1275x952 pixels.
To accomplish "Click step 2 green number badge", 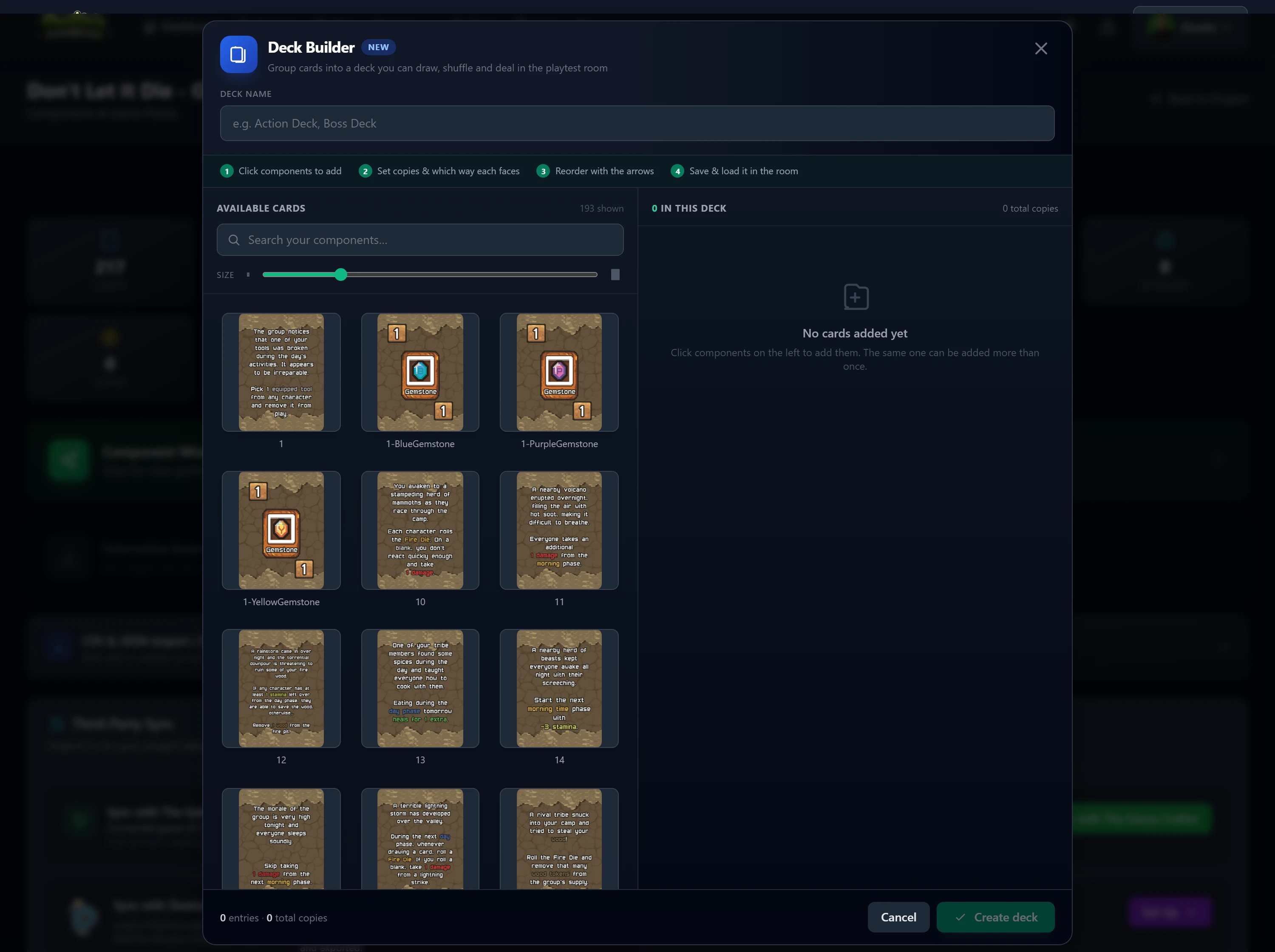I will tap(365, 171).
